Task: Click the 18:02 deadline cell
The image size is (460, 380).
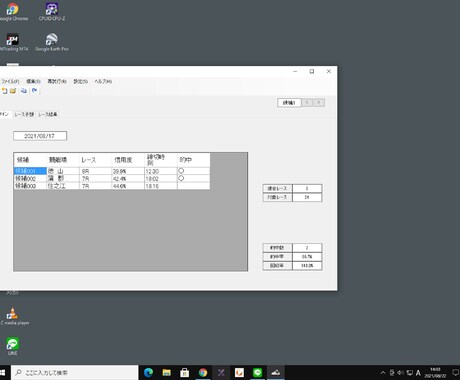Action: [x=160, y=179]
